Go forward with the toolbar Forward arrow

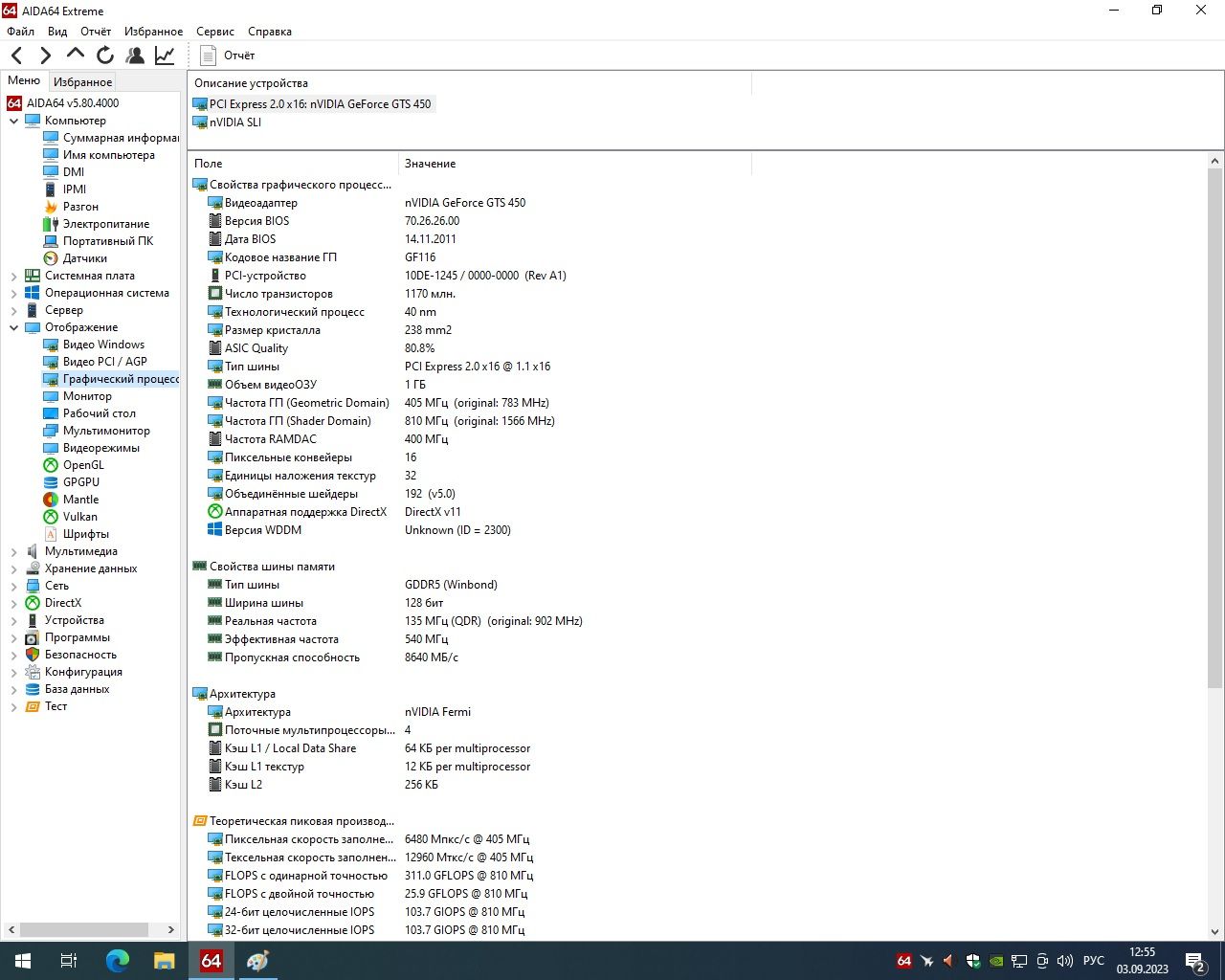[x=45, y=56]
